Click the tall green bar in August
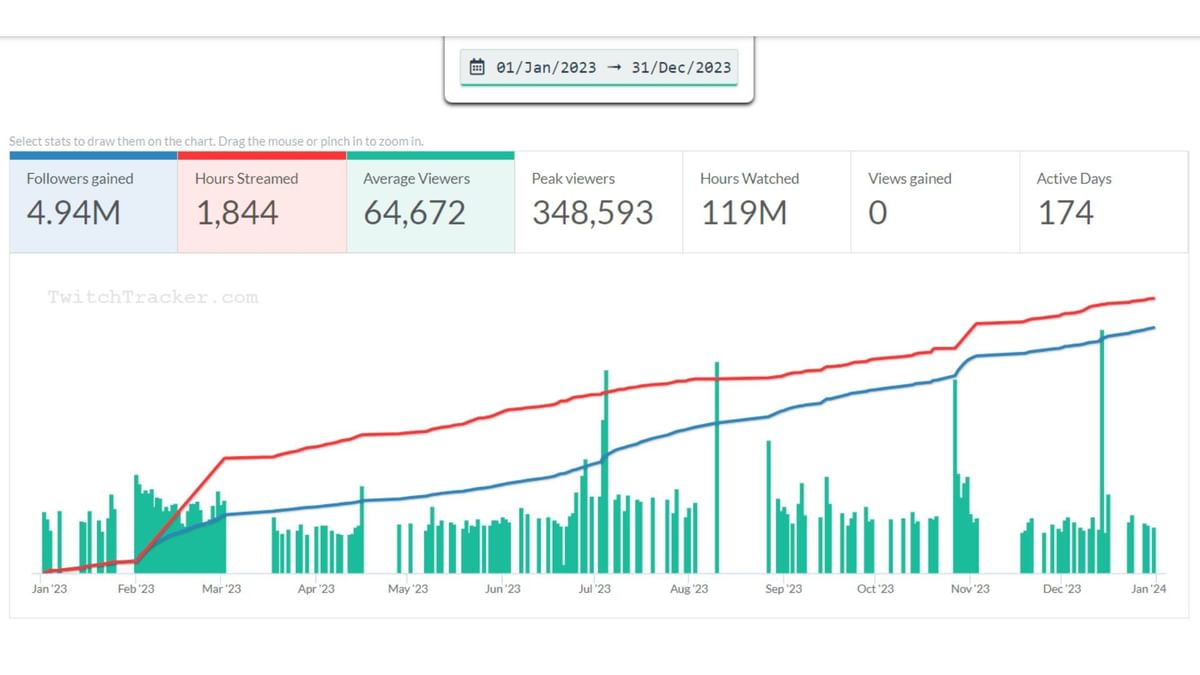Image resolution: width=1200 pixels, height=675 pixels. point(717,470)
